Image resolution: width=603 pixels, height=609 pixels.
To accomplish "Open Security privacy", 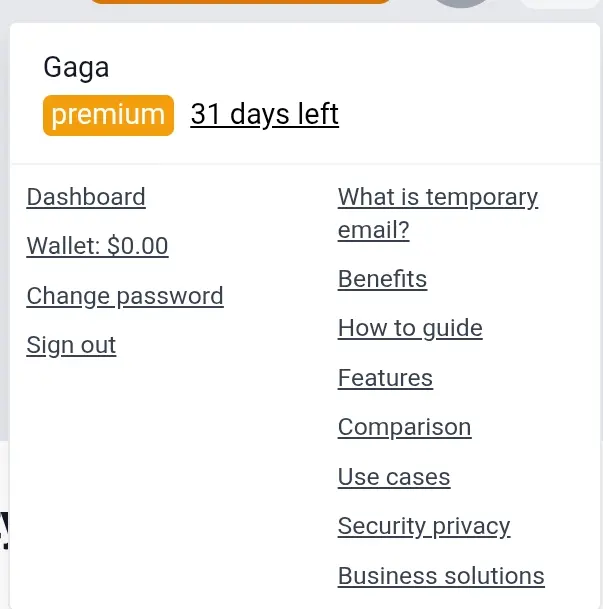I will click(x=424, y=527).
